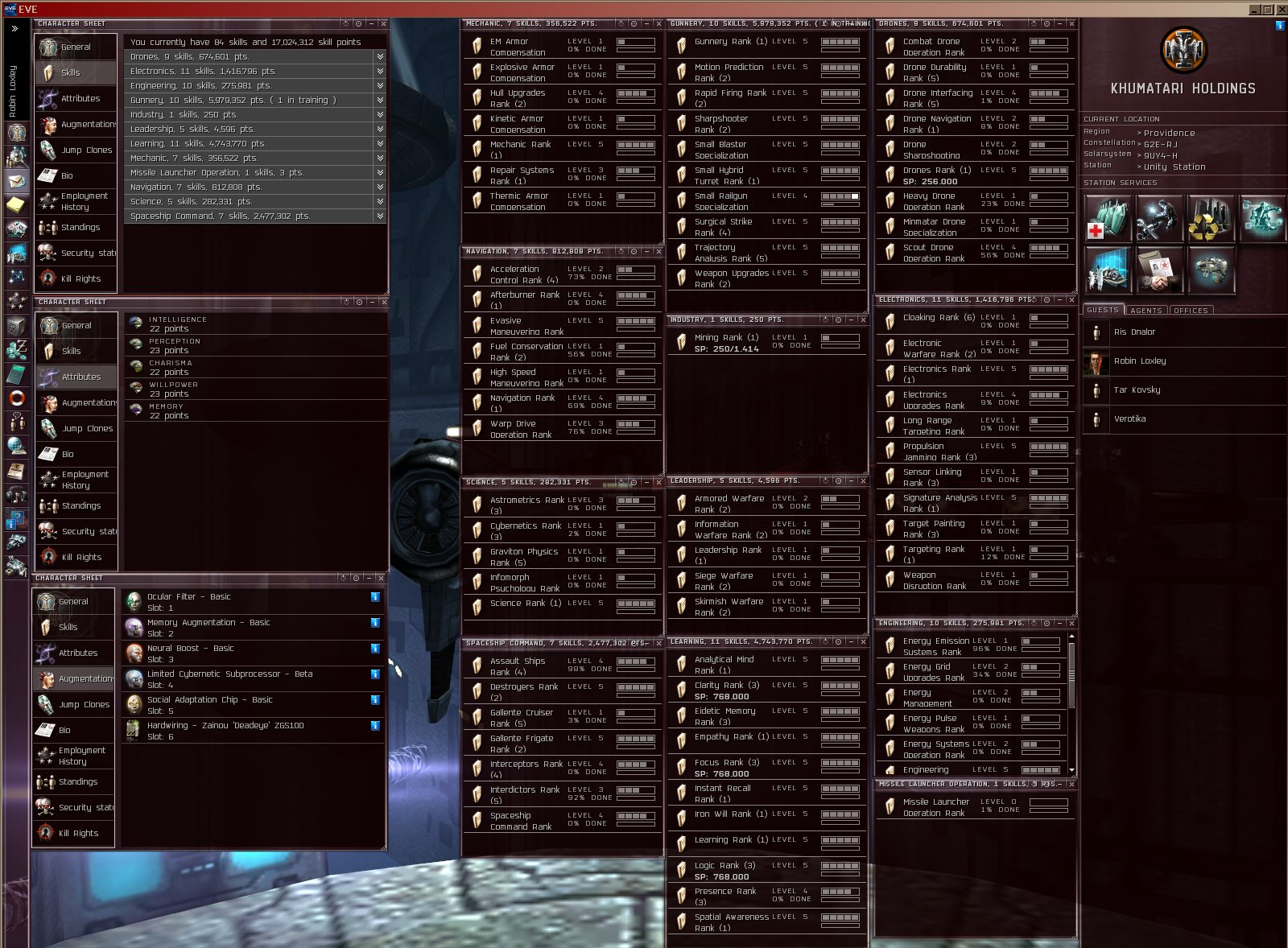The height and width of the screenshot is (948, 1288).
Task: Show info for Neural Boost - Basic implant
Action: click(x=375, y=649)
